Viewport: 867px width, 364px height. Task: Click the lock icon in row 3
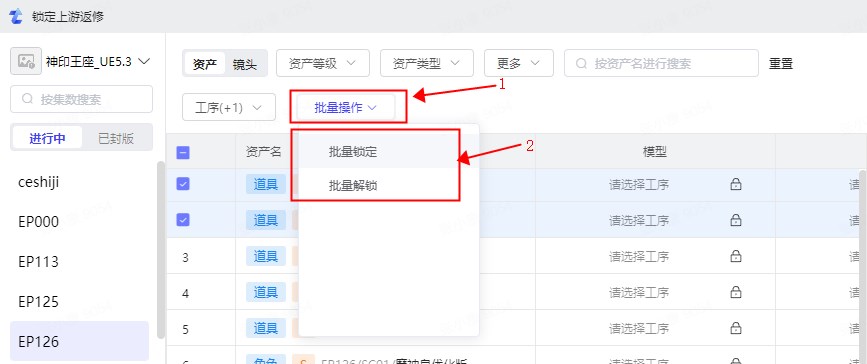735,256
